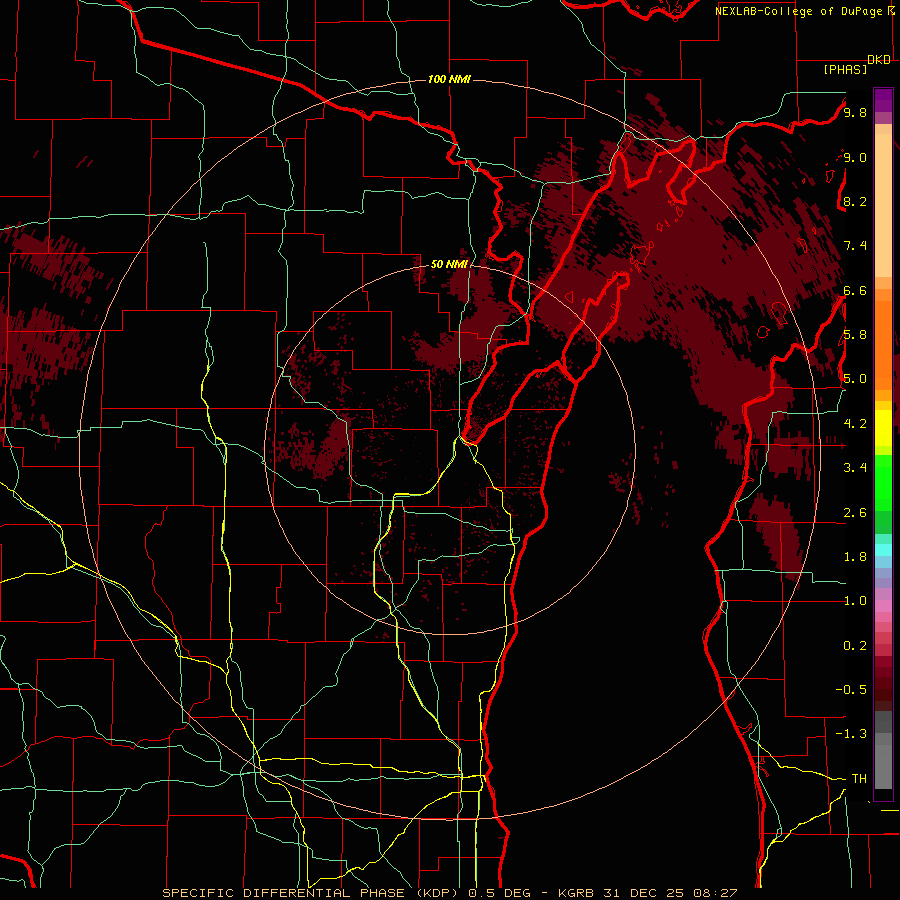
Task: Click the 2.6 scale value
Action: pyautogui.click(x=855, y=513)
